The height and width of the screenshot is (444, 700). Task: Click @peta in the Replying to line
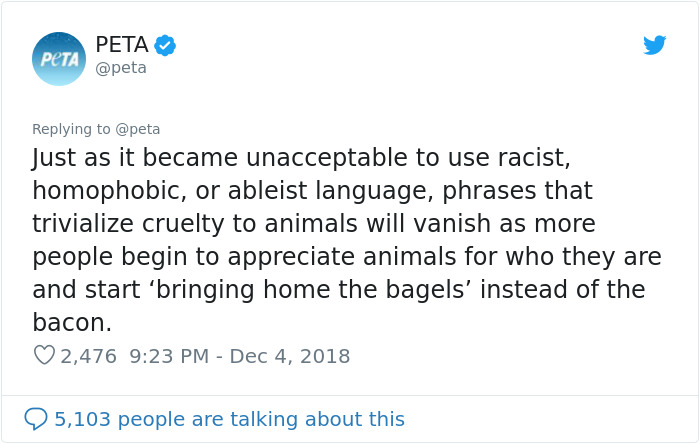tap(138, 129)
